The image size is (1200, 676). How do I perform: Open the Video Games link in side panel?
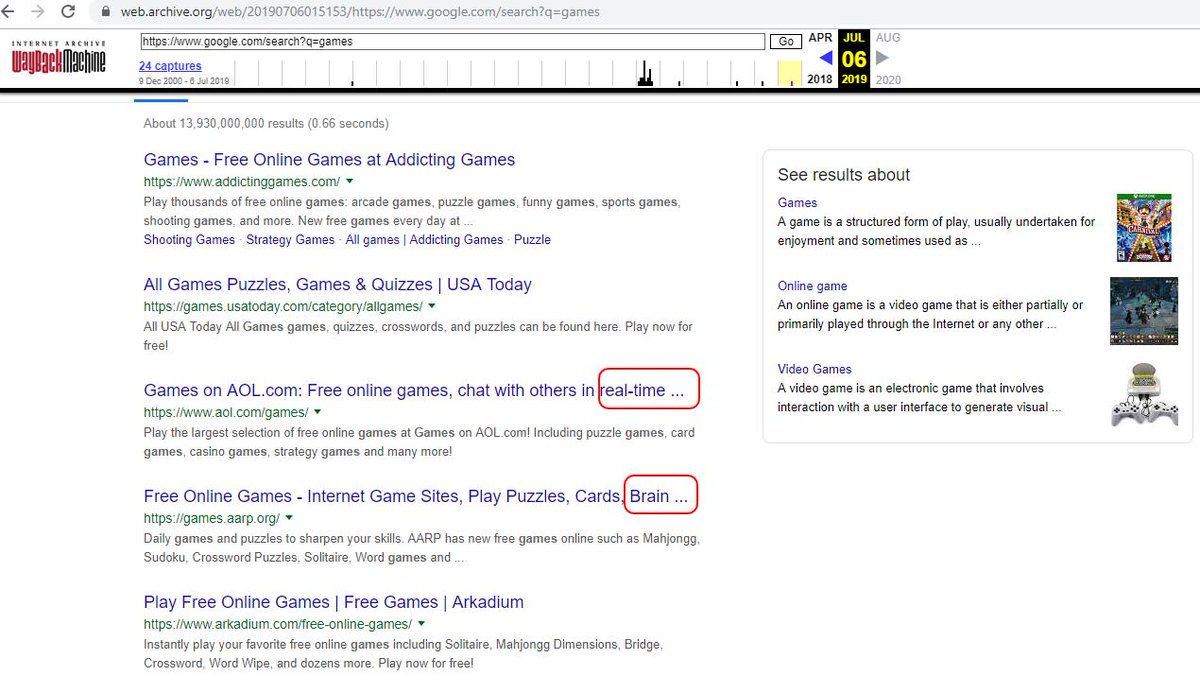pyautogui.click(x=815, y=369)
